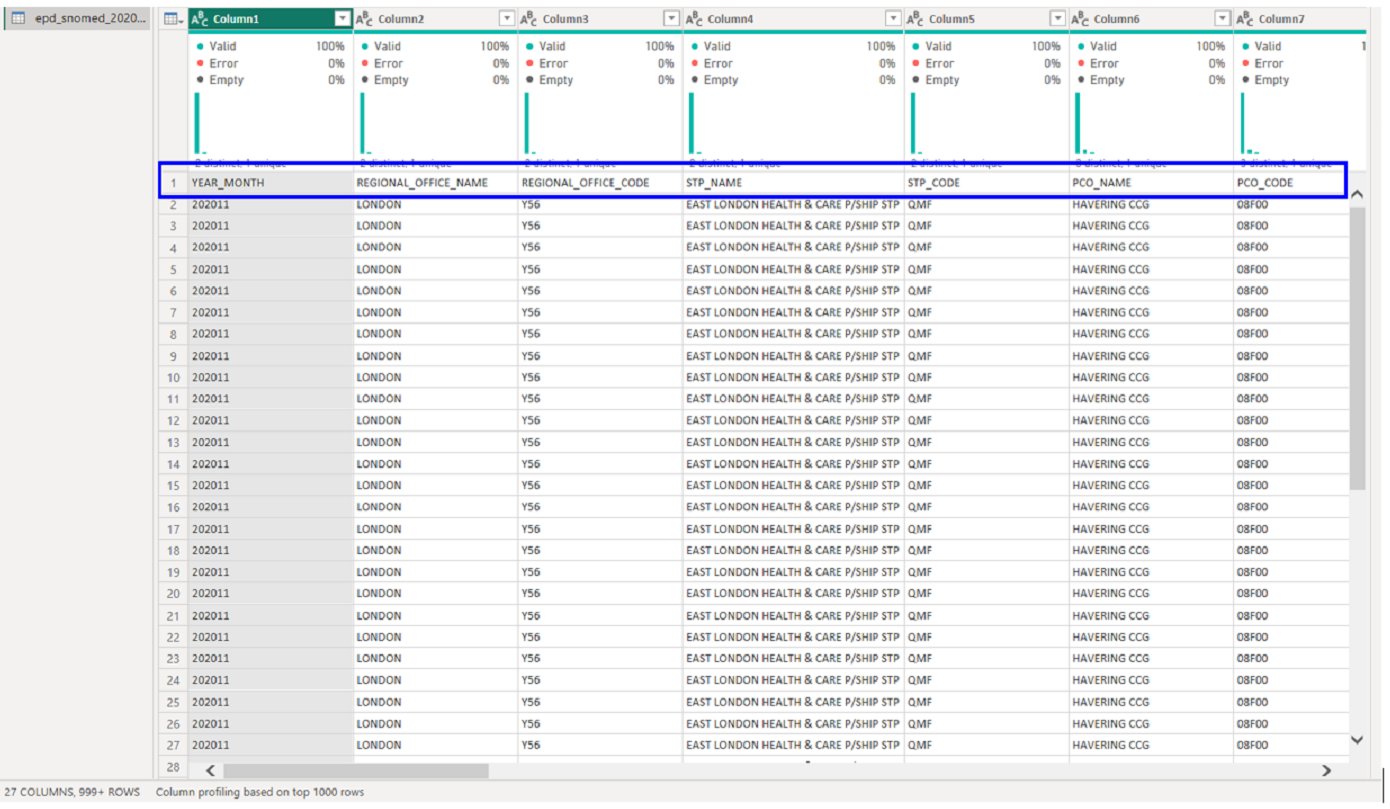This screenshot has height=809, width=1390.
Task: Select the epd_snomed query in the queries pane
Action: tap(78, 18)
